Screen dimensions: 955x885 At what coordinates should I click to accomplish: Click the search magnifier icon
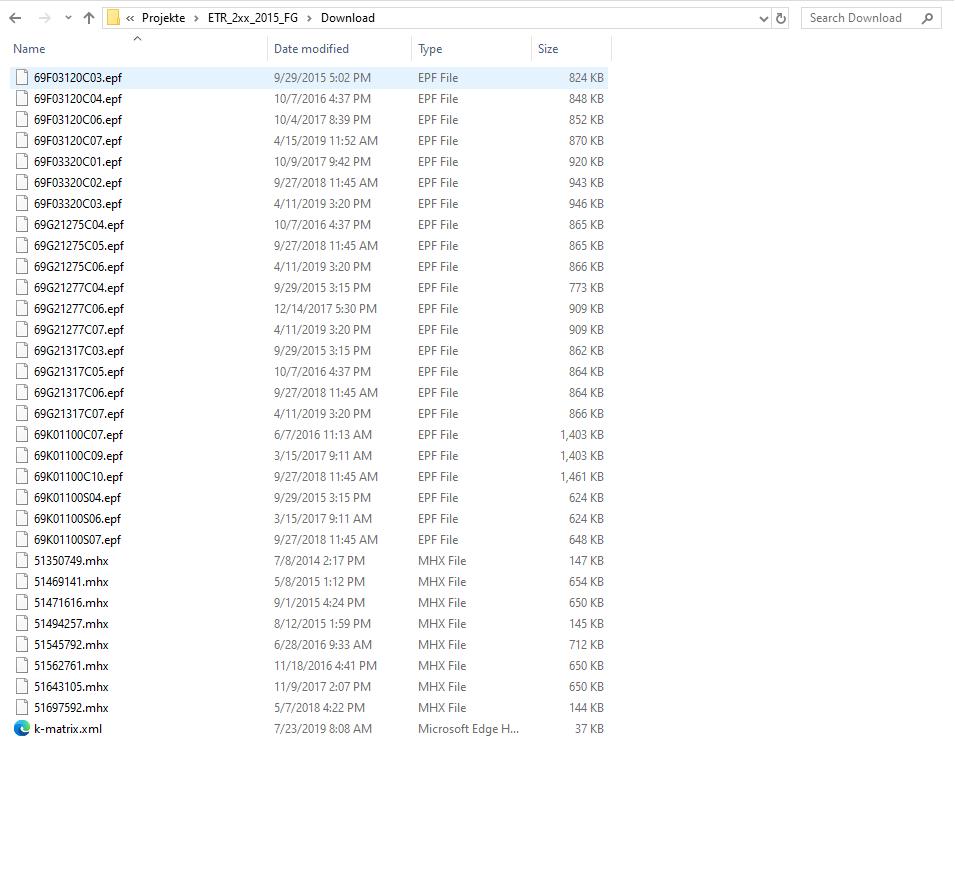pyautogui.click(x=927, y=18)
